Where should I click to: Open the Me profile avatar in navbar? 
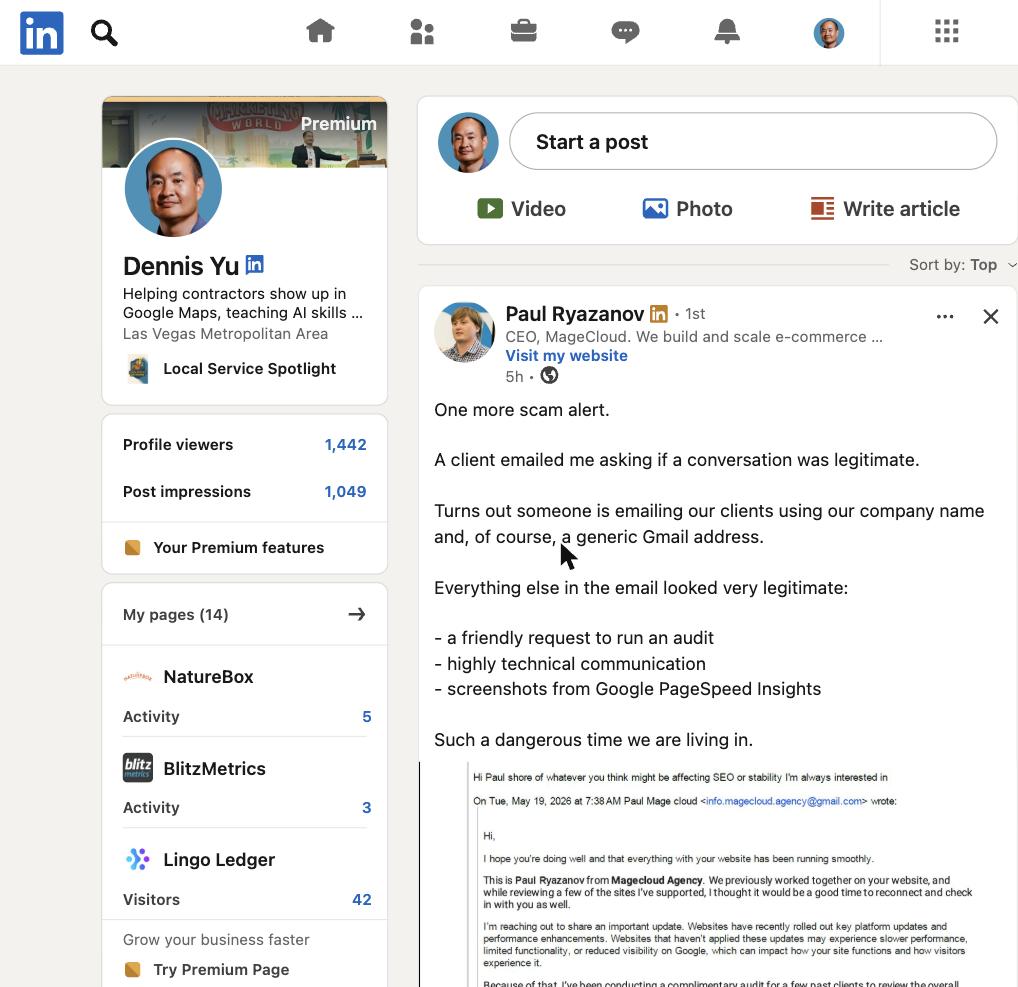(x=828, y=32)
